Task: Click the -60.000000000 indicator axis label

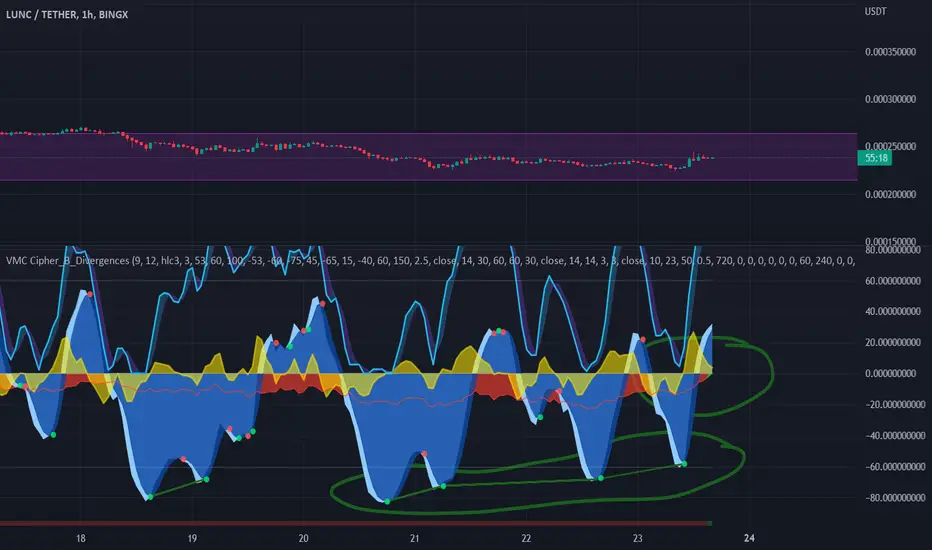Action: click(x=894, y=467)
